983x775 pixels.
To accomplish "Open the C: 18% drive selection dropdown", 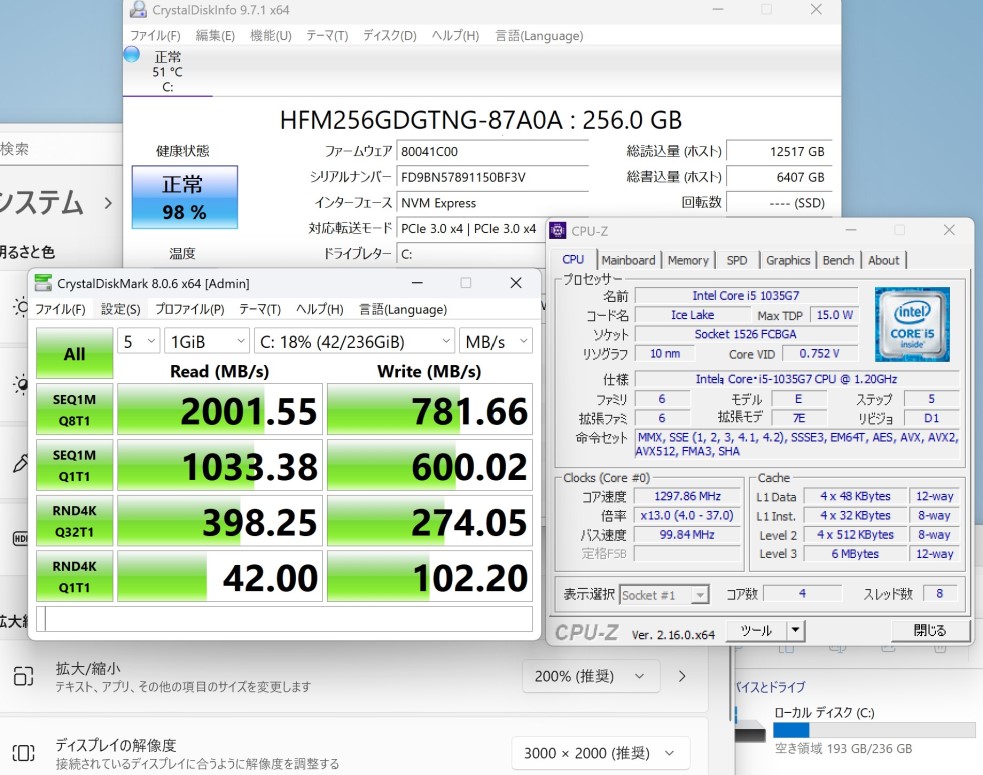I will click(x=354, y=342).
